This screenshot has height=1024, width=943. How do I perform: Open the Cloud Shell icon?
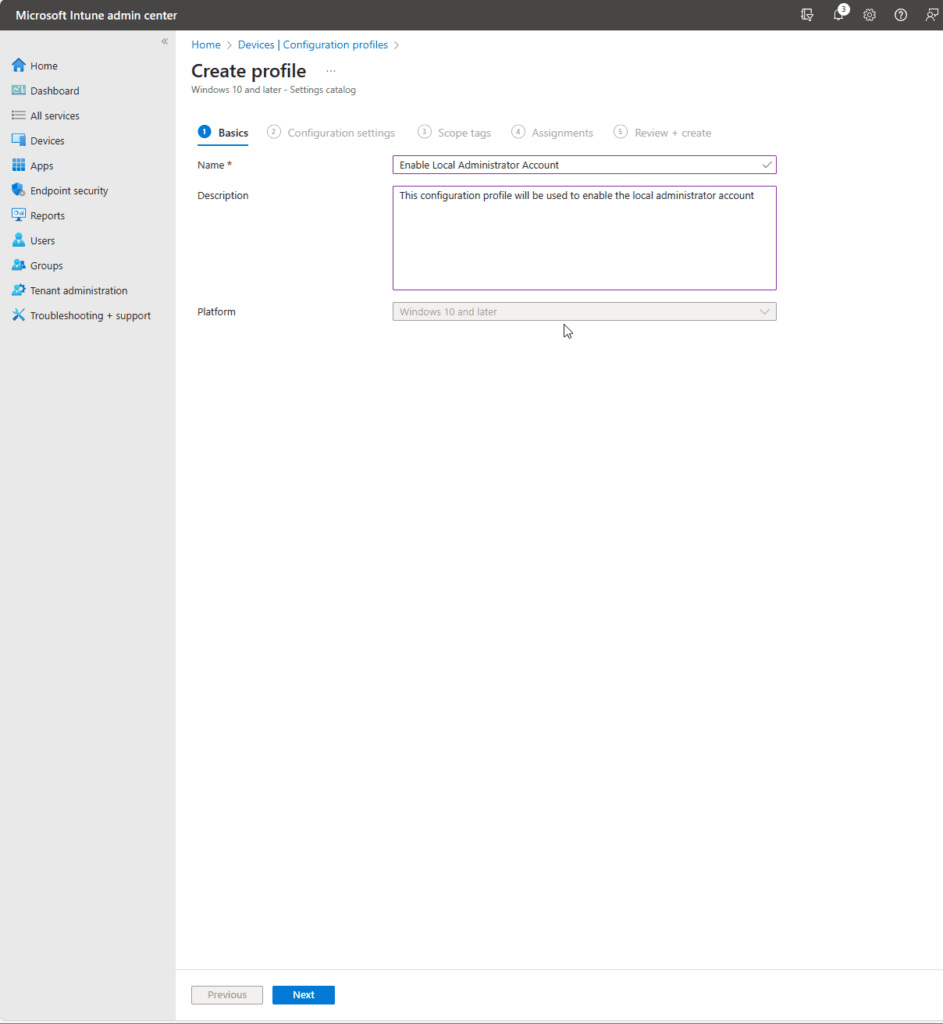pyautogui.click(x=807, y=15)
